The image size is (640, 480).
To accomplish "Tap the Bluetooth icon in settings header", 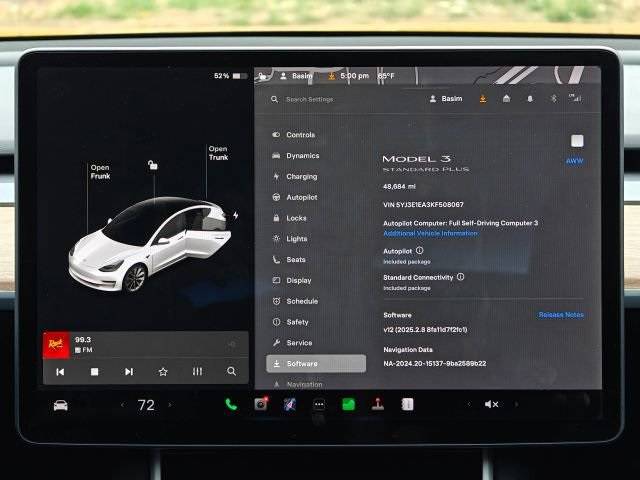I will (x=553, y=98).
